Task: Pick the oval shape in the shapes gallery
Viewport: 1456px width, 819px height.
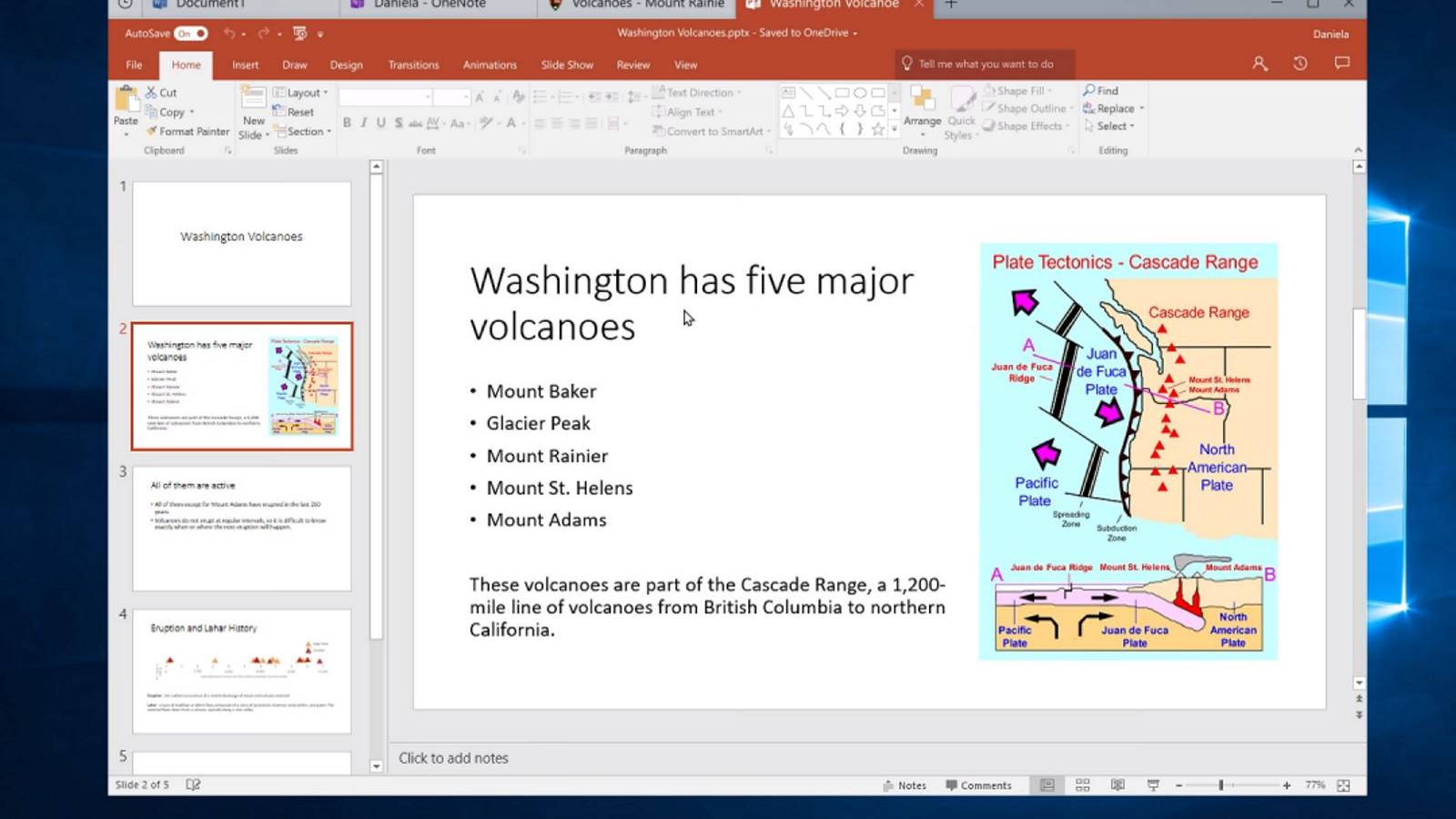Action: pos(860,93)
